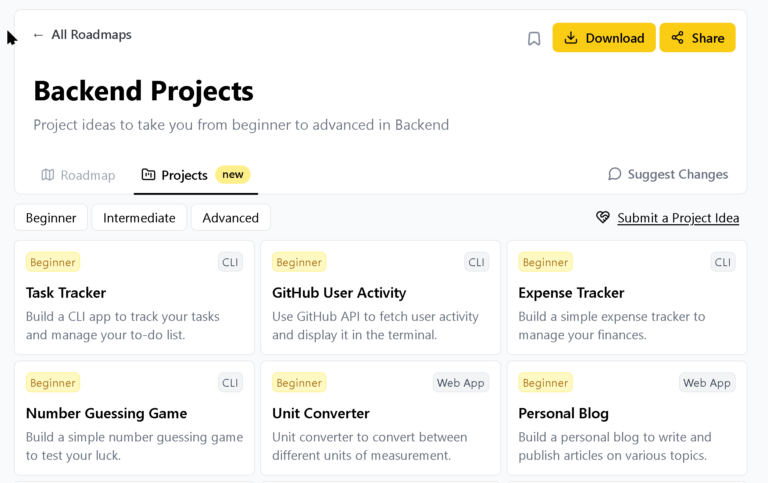Click the map icon on Roadmap tab
768x483 pixels.
pyautogui.click(x=48, y=175)
